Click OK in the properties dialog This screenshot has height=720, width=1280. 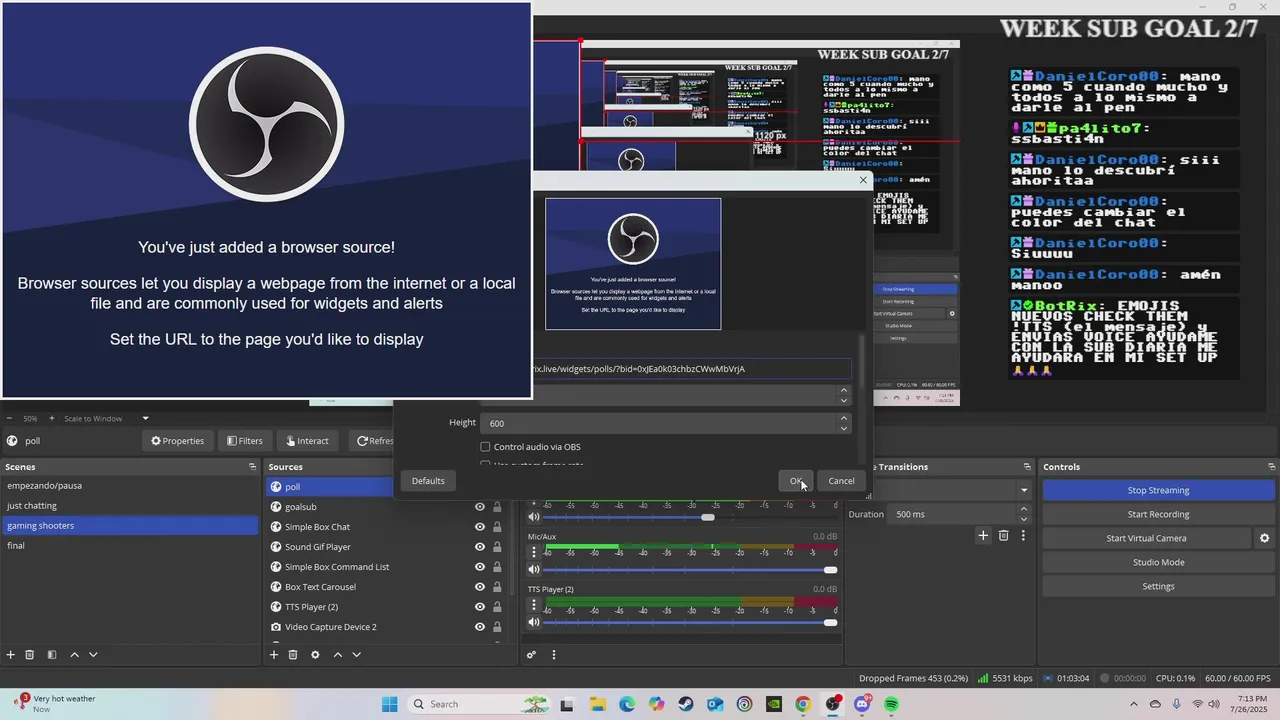(797, 481)
